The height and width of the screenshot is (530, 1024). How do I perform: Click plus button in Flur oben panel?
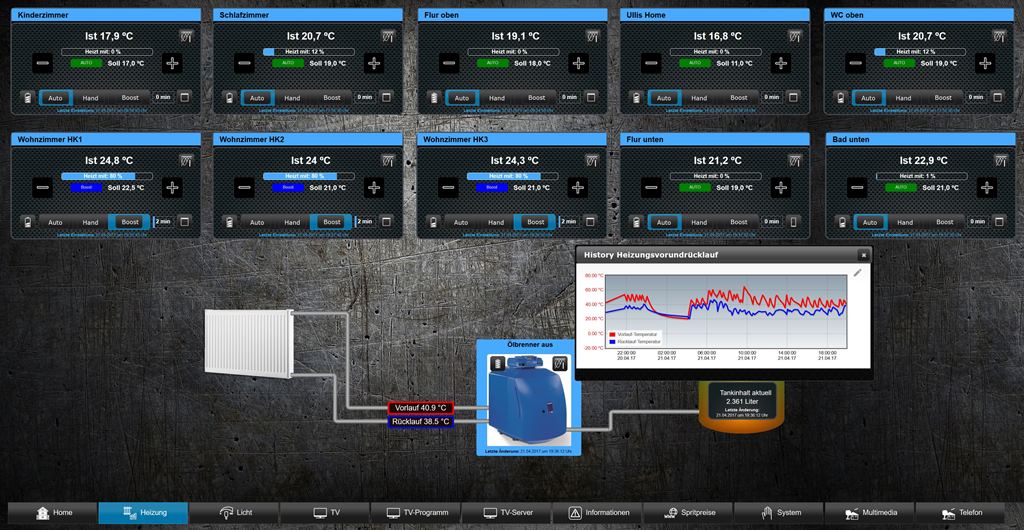pos(579,63)
